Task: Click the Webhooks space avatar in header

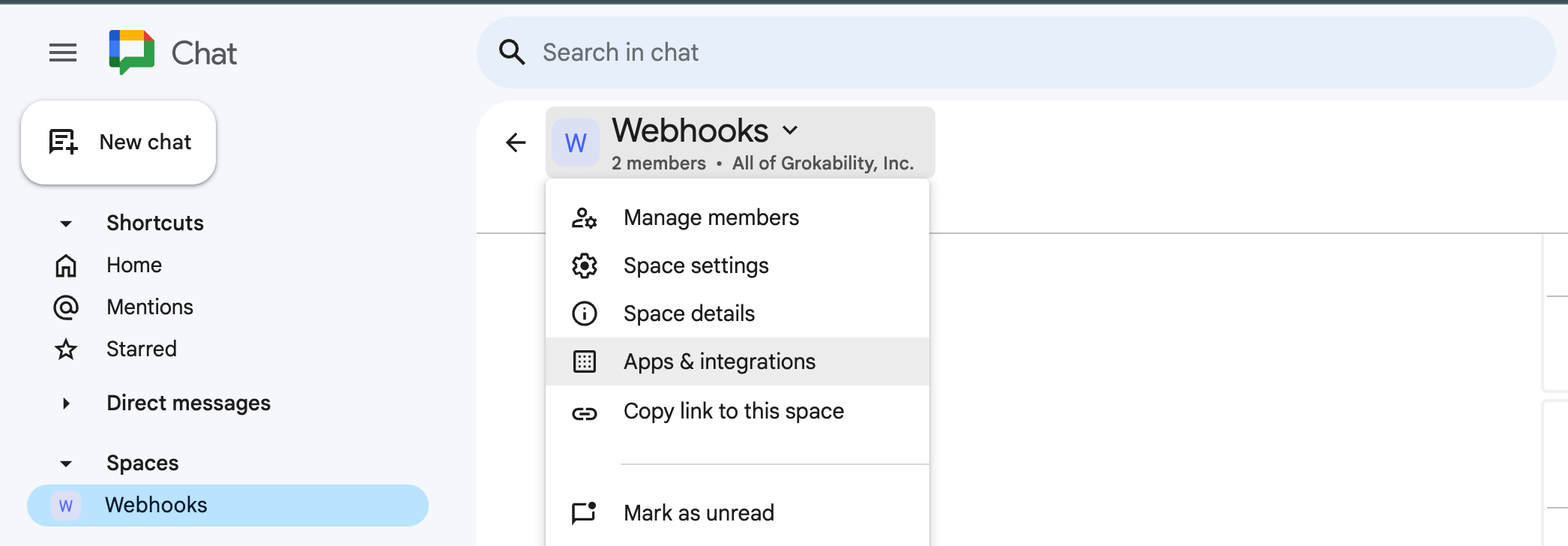Action: click(576, 142)
